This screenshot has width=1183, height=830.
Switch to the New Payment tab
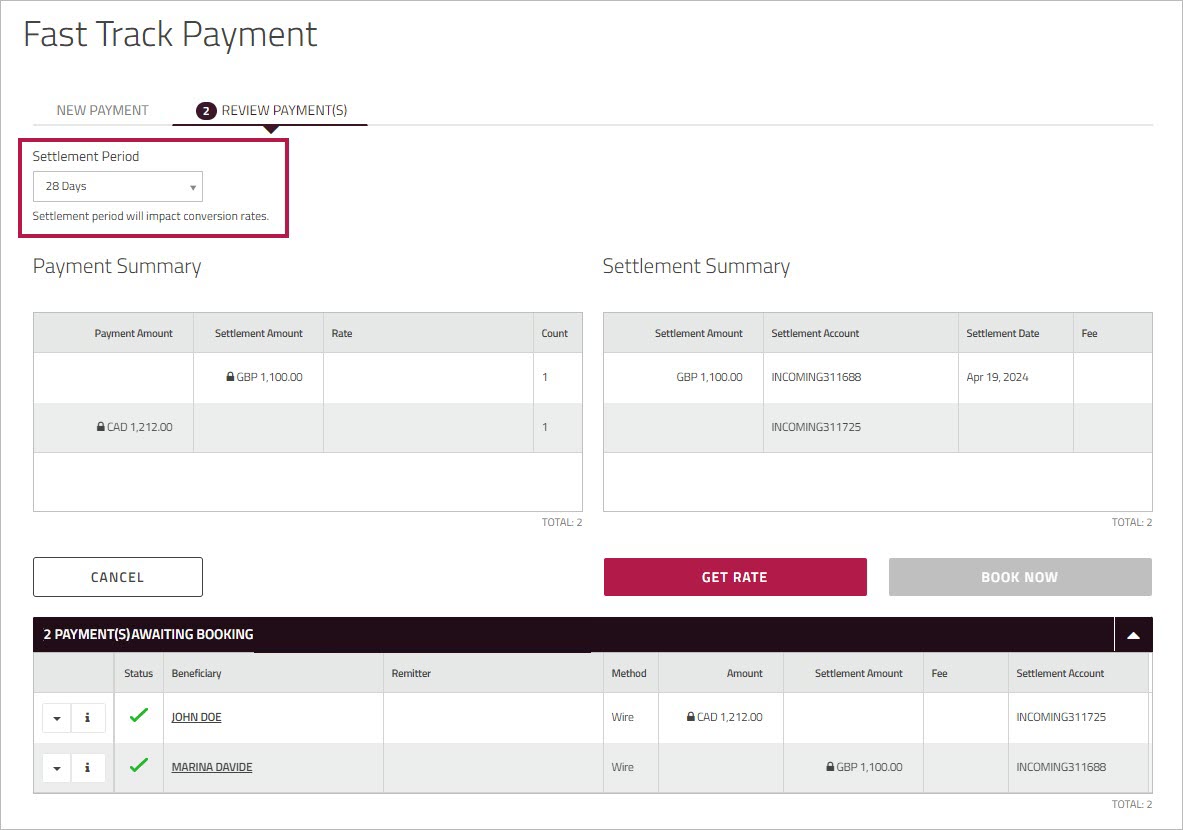click(x=103, y=110)
